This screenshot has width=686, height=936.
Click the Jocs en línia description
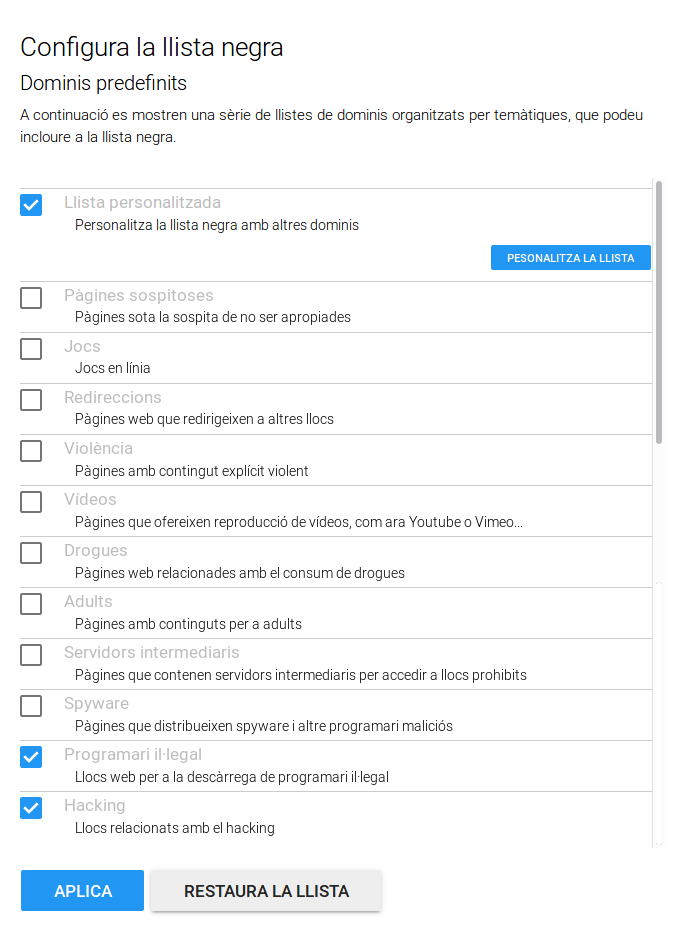pyautogui.click(x=113, y=368)
